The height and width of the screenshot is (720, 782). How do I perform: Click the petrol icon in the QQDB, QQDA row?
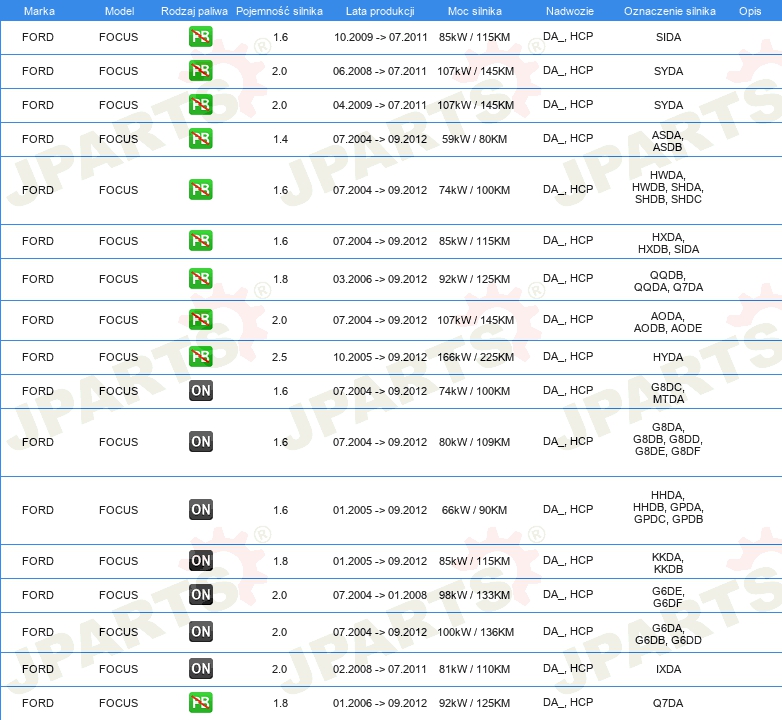(200, 279)
